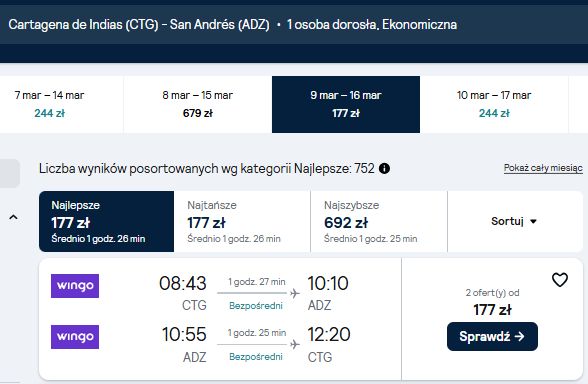Switch to the Najtańsze tab
This screenshot has width=588, height=384.
pyautogui.click(x=242, y=221)
